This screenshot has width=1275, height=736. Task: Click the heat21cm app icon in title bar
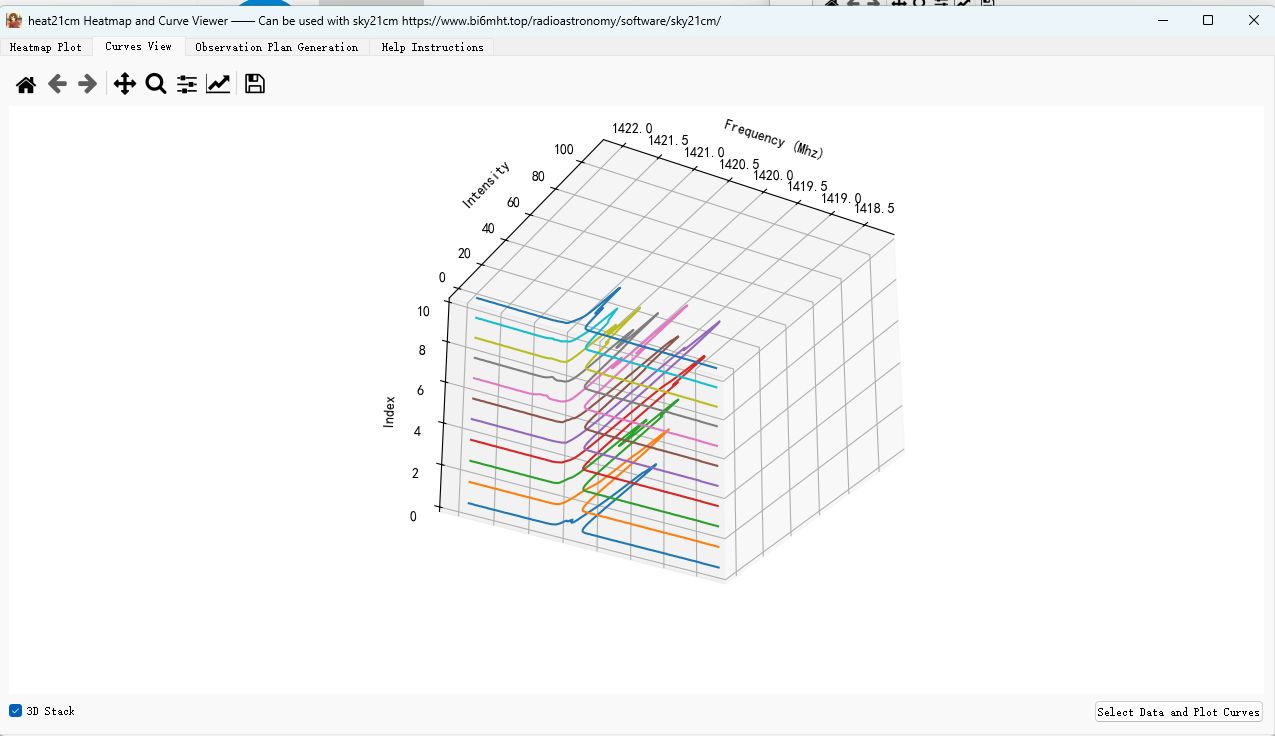click(14, 20)
